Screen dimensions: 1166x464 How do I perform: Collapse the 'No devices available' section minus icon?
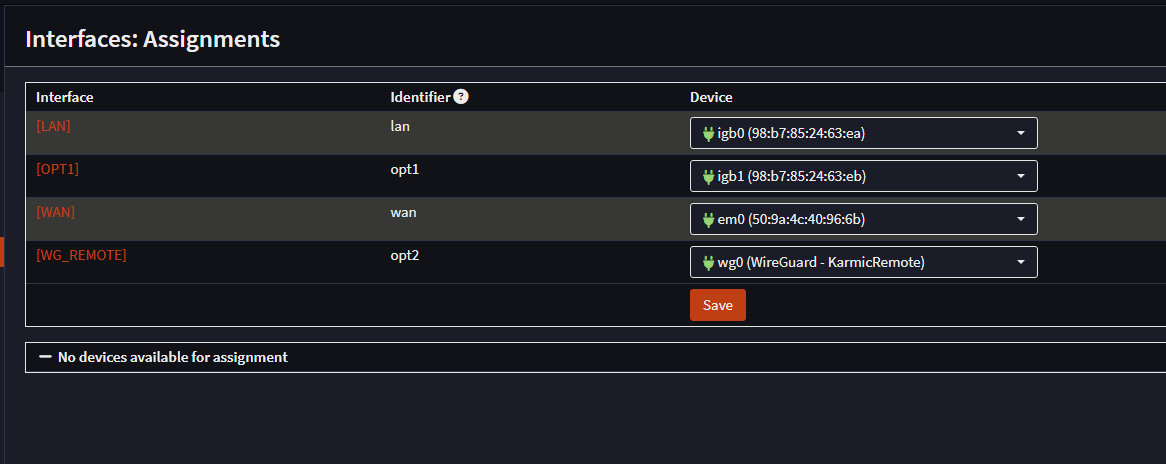point(45,357)
